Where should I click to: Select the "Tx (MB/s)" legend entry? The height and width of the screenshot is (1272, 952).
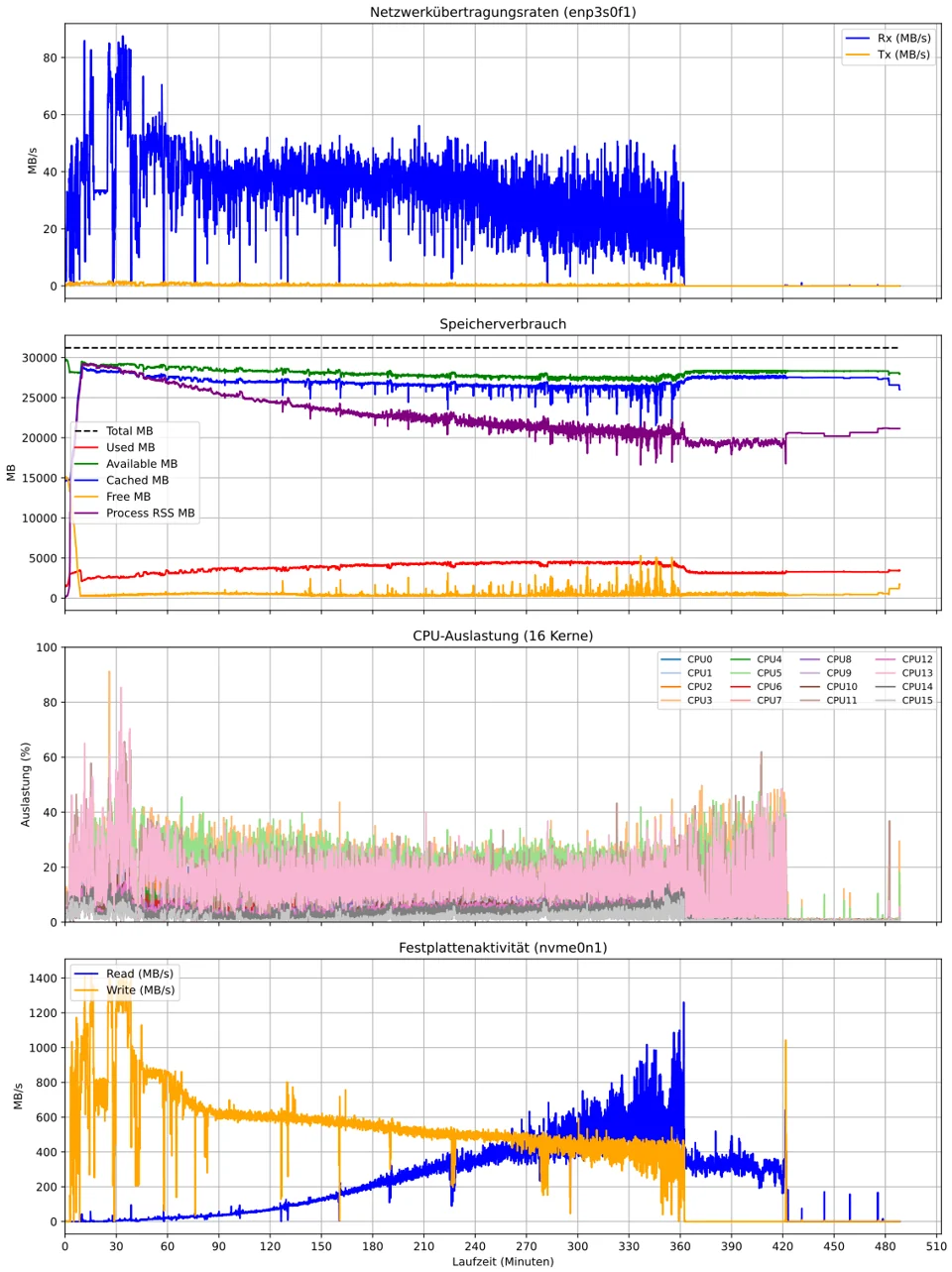click(887, 55)
